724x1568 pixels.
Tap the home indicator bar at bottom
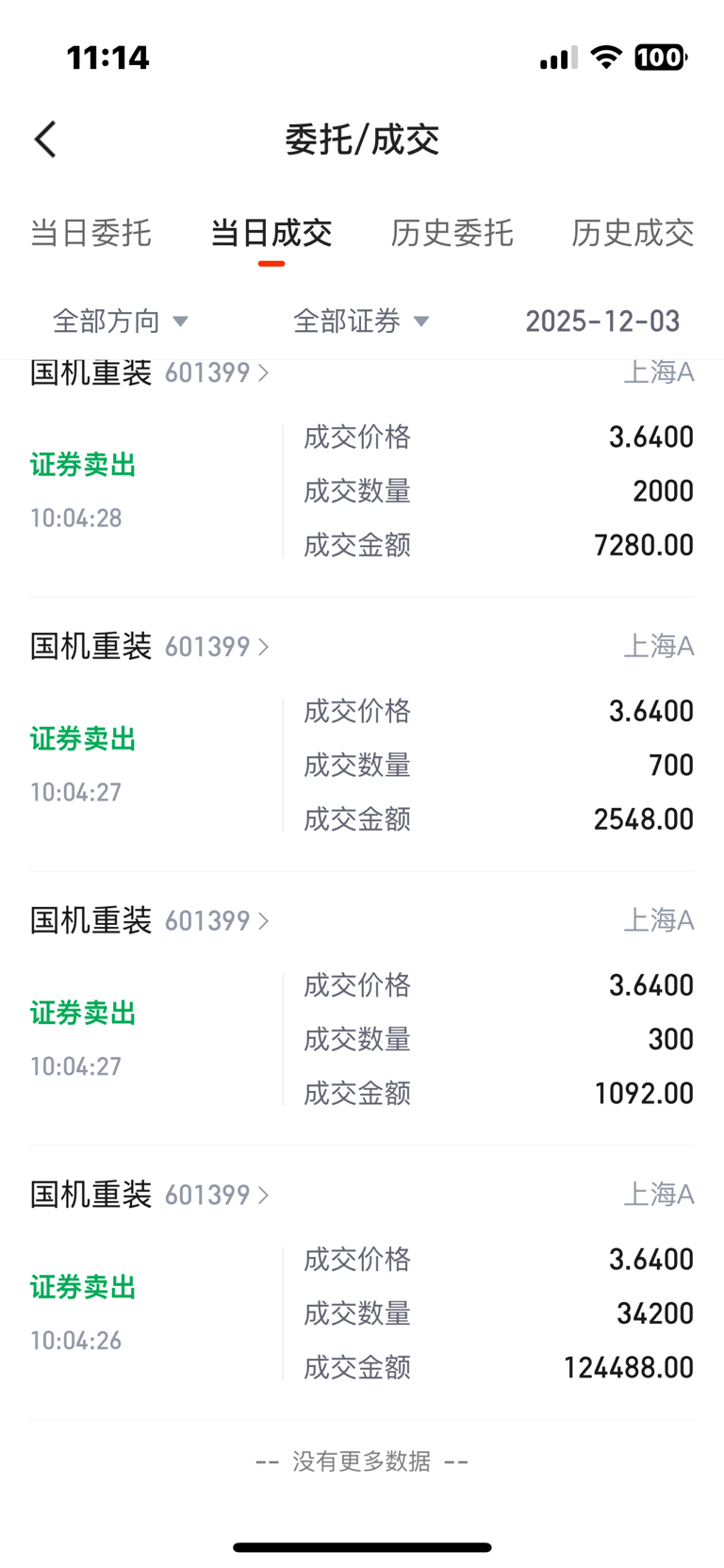[362, 1547]
